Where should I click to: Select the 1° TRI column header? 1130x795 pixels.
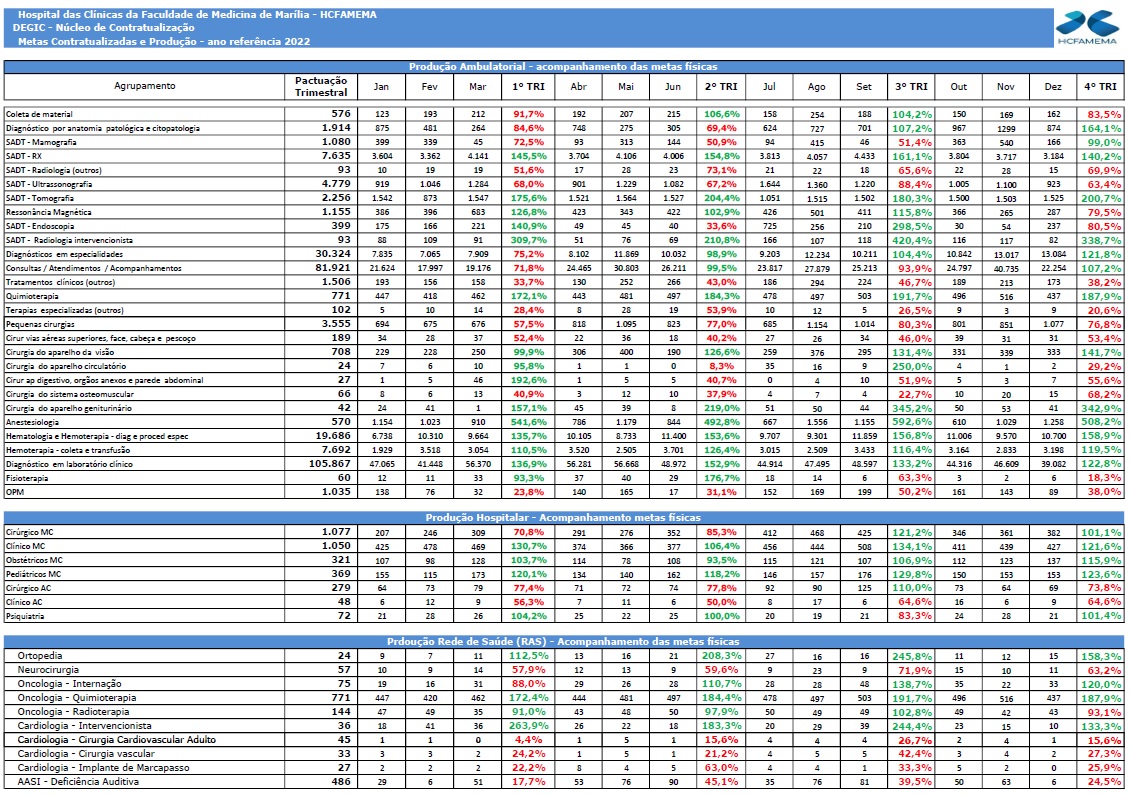coord(528,86)
